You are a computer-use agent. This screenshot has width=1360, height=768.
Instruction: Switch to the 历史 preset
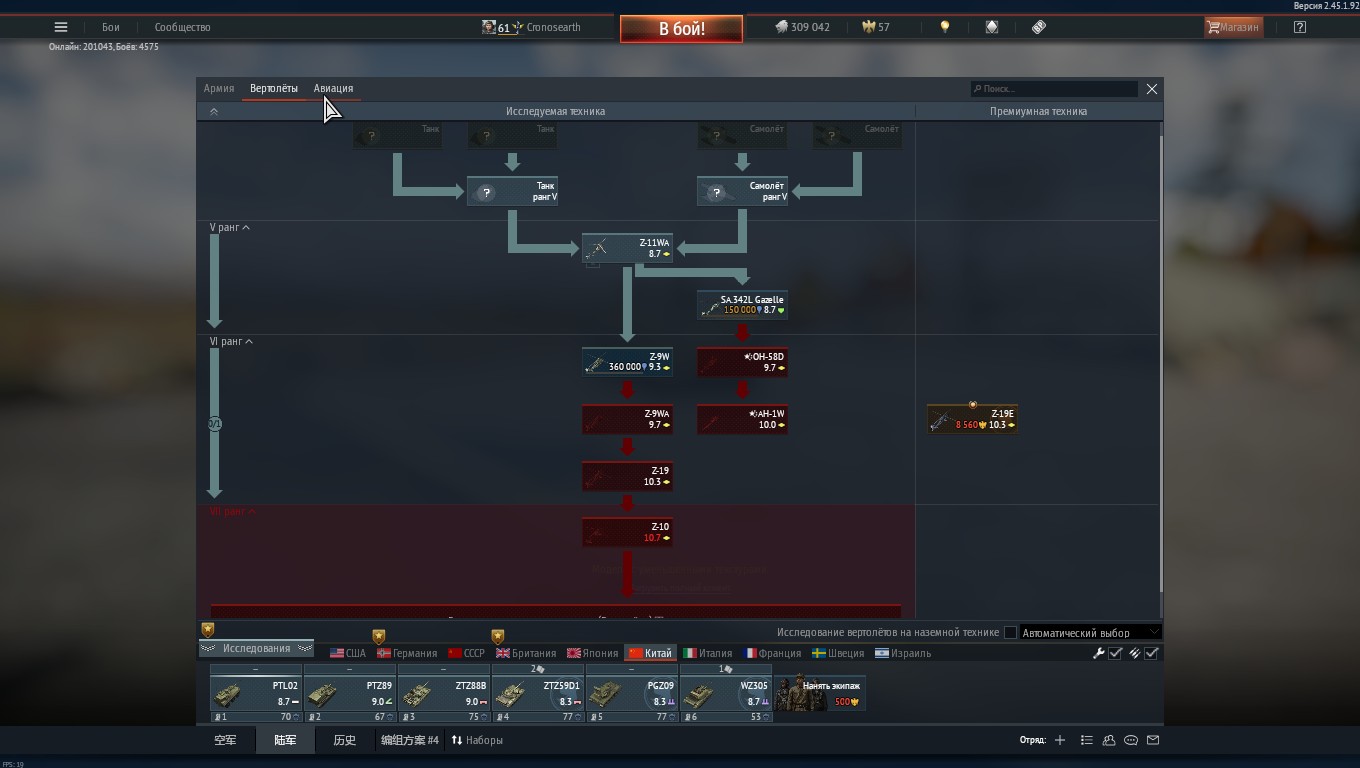click(344, 740)
